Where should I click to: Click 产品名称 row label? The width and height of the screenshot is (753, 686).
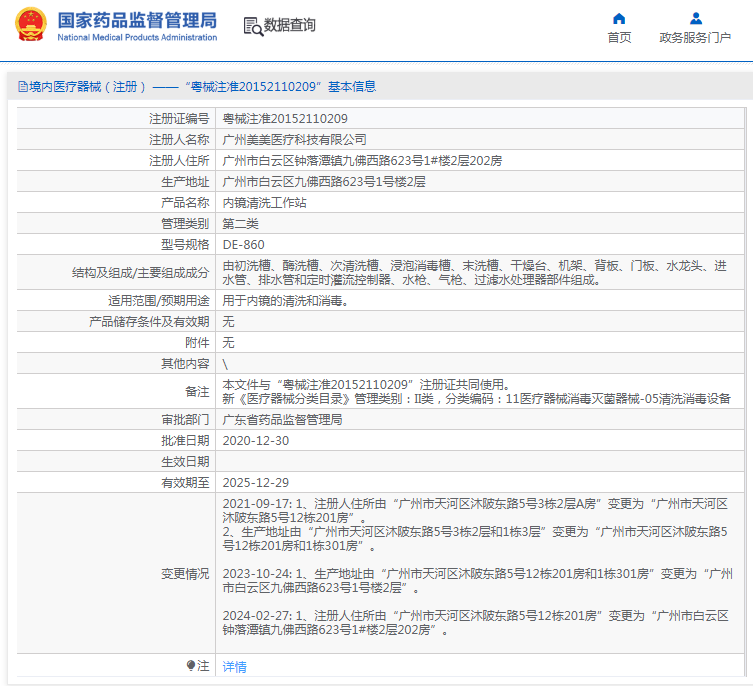pyautogui.click(x=185, y=203)
